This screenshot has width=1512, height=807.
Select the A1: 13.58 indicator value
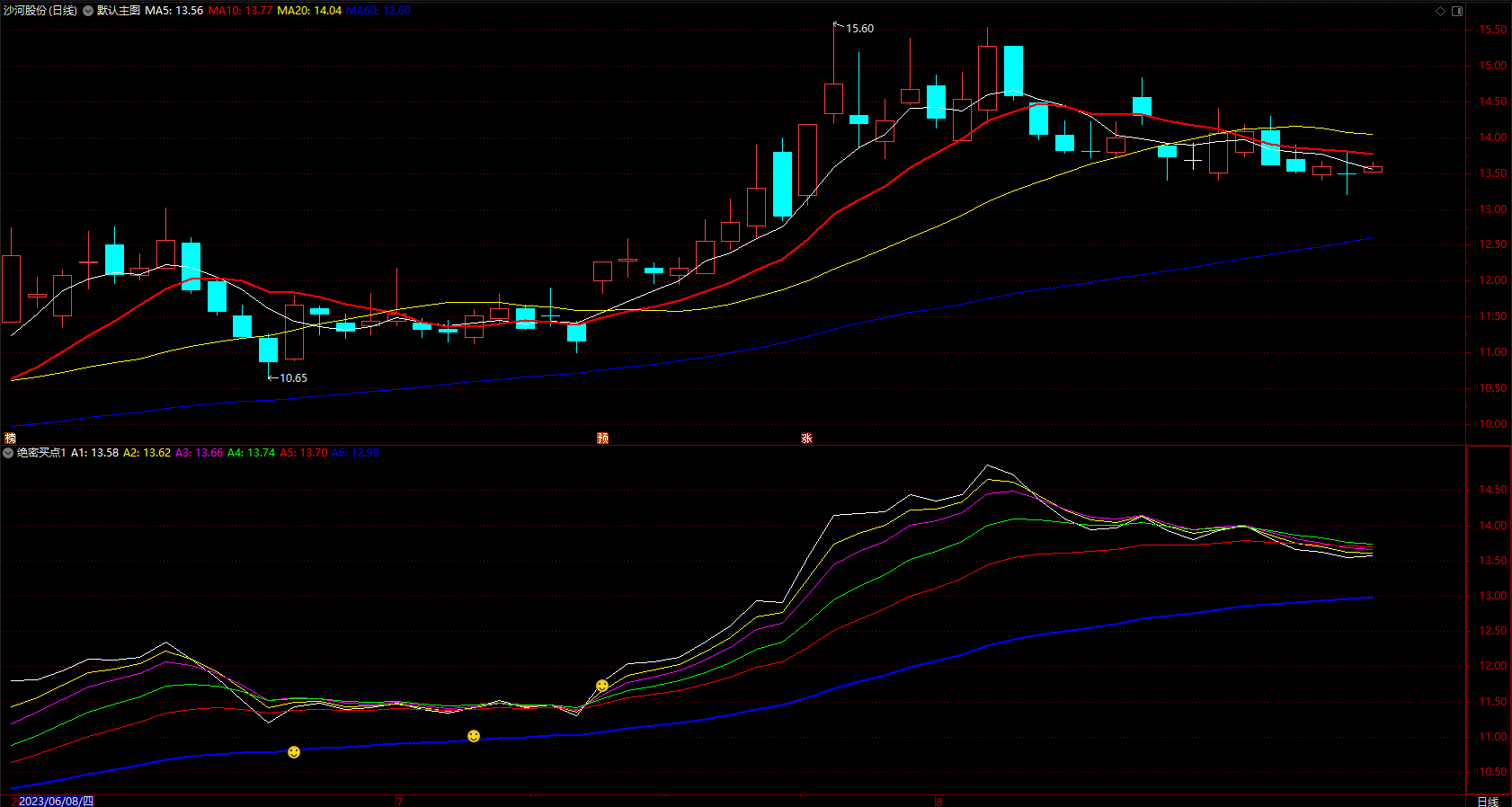(x=94, y=453)
